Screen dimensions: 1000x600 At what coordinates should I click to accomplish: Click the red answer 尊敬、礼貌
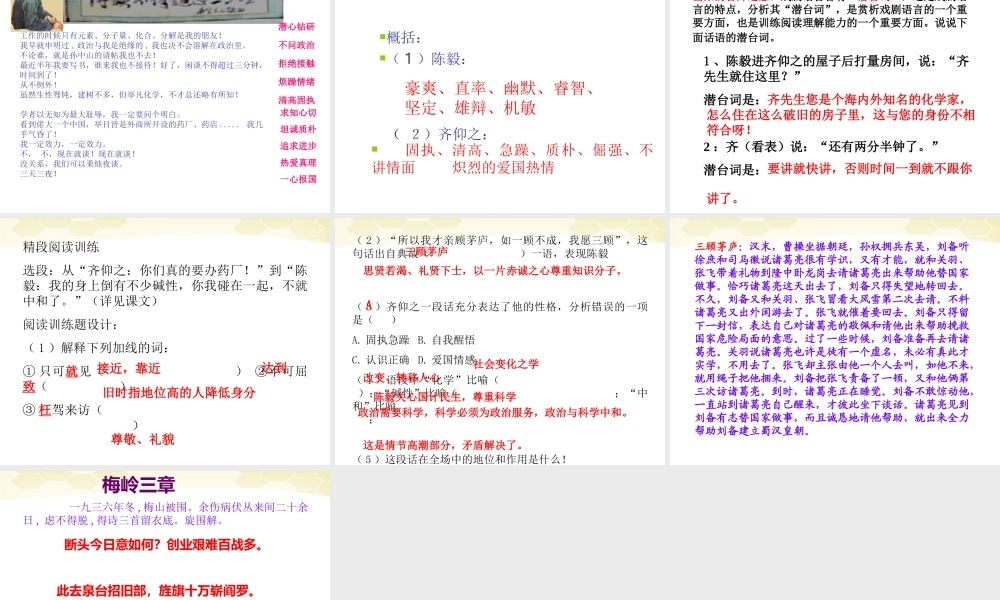coord(142,438)
